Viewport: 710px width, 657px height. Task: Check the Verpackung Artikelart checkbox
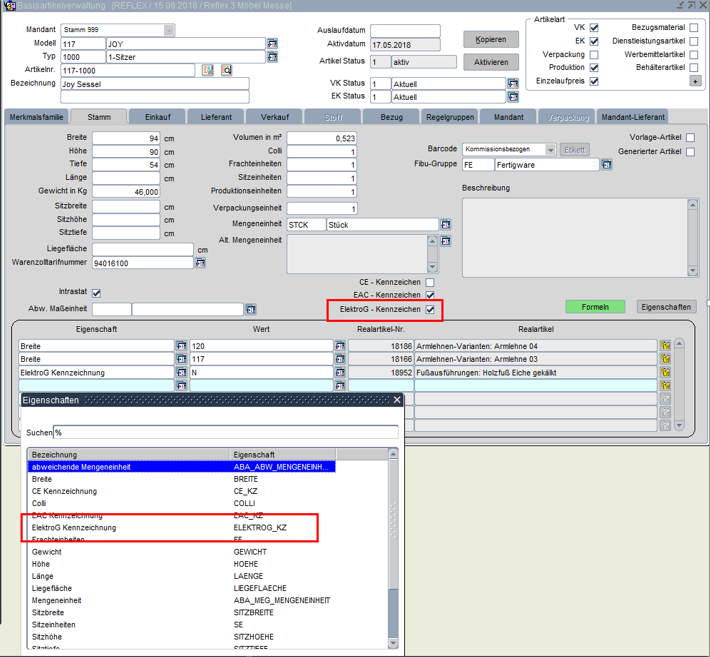tap(594, 55)
